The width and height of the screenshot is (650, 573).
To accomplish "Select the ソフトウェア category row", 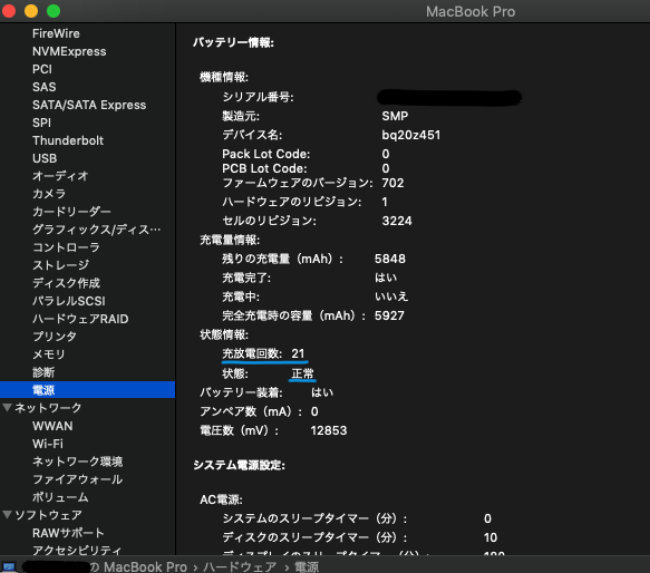I will [x=49, y=515].
